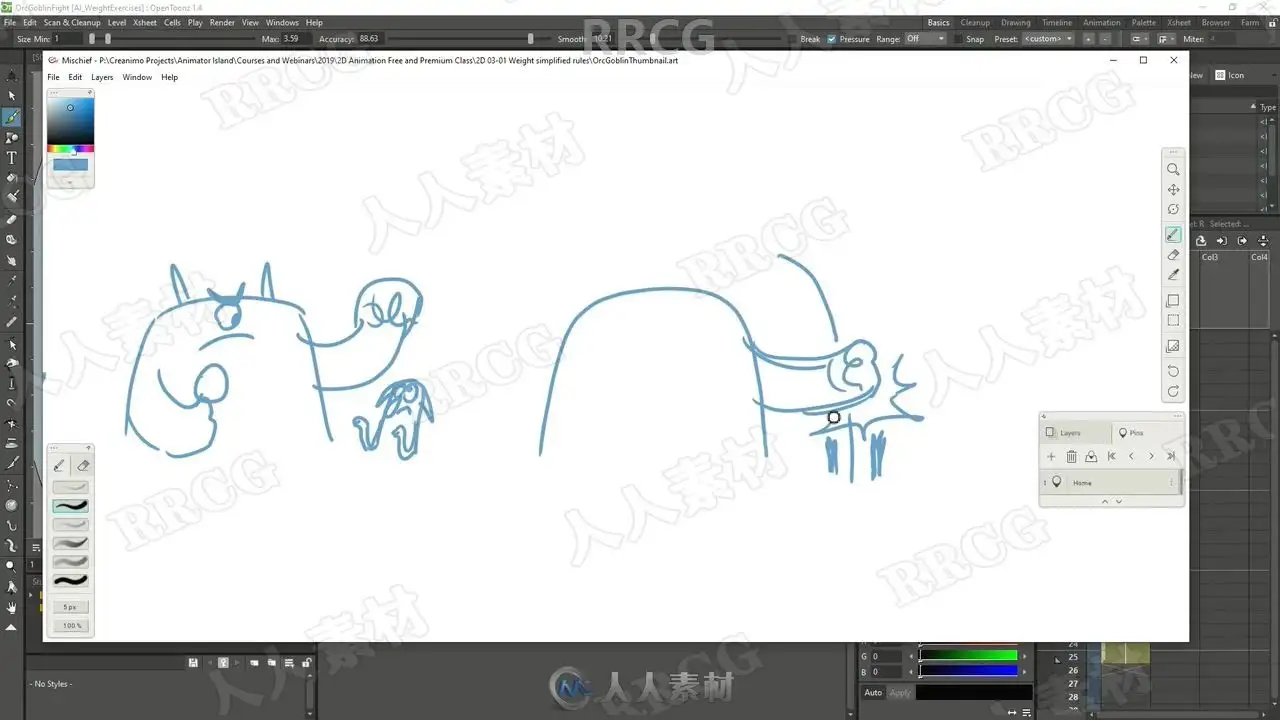Click the blue B channel slider
This screenshot has width=1280, height=720.
(968, 671)
